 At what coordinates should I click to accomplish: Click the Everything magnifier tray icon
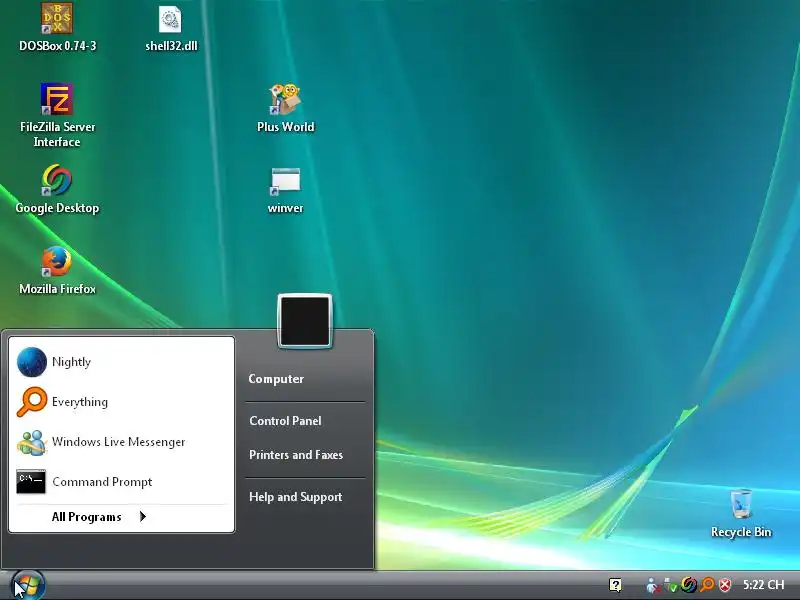coord(707,585)
